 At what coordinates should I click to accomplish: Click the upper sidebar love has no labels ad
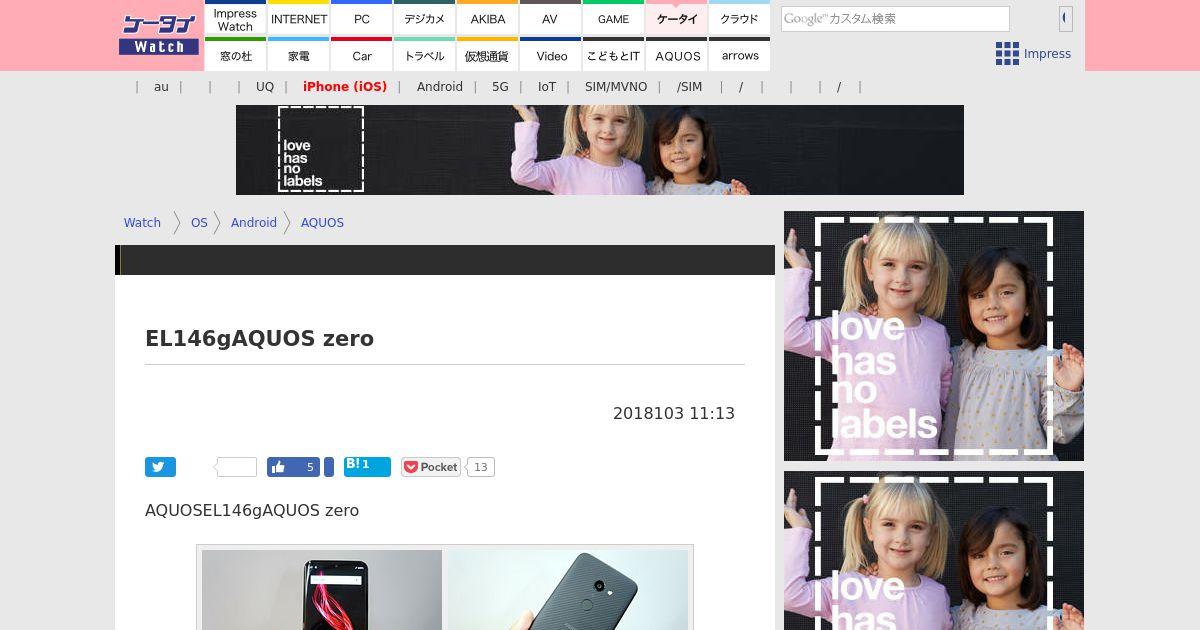point(934,336)
